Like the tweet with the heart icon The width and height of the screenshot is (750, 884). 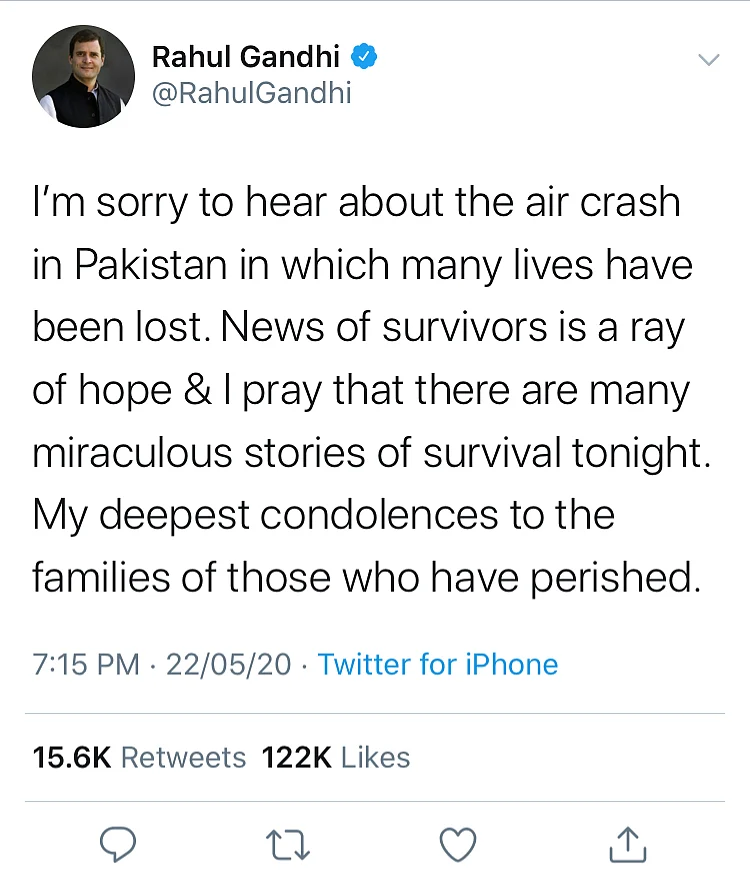click(457, 845)
